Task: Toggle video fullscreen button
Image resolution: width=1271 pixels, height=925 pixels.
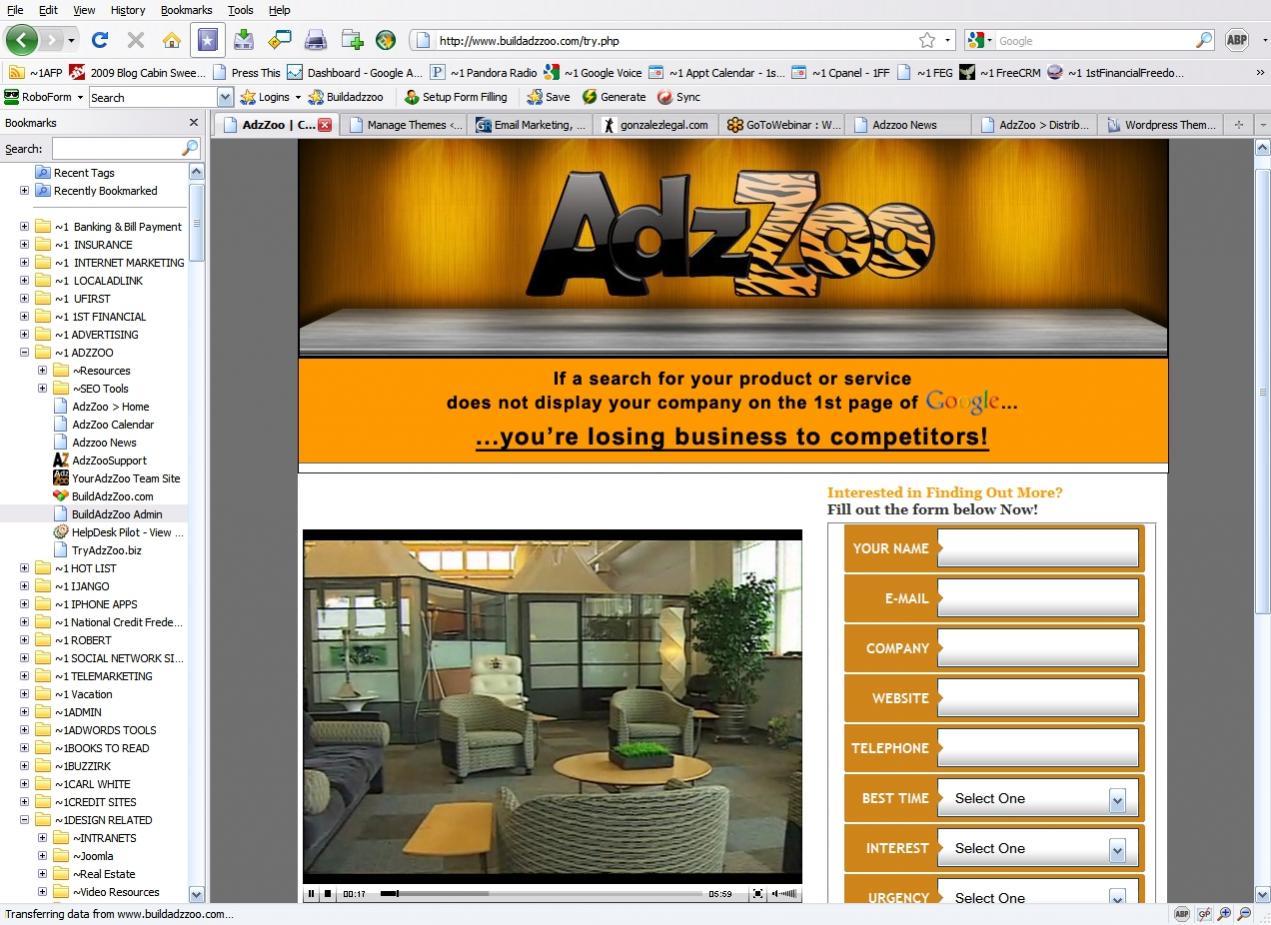Action: coord(757,894)
